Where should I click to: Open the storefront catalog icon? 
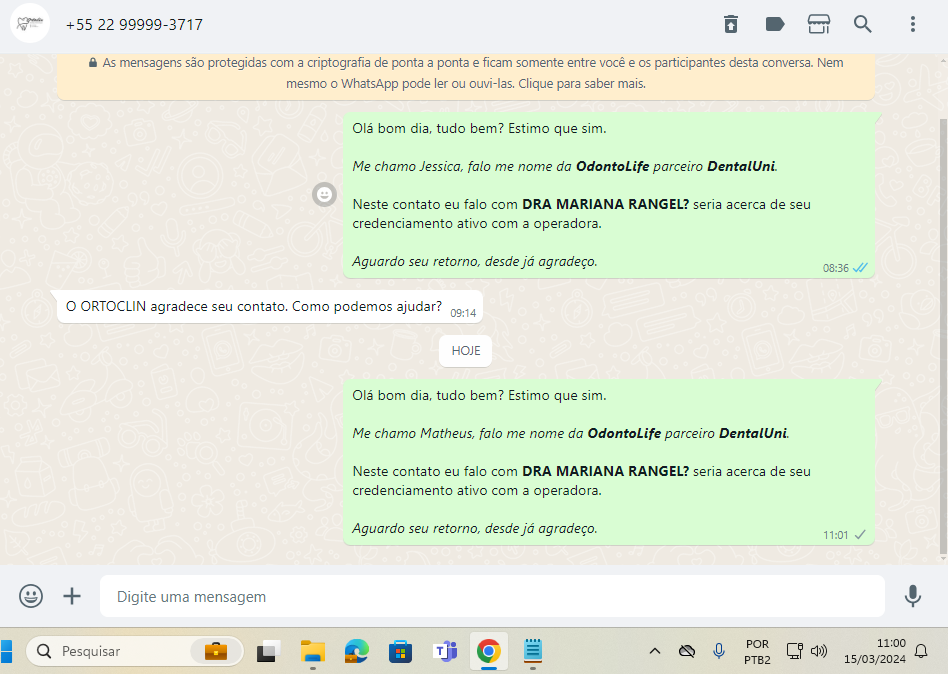pos(819,24)
